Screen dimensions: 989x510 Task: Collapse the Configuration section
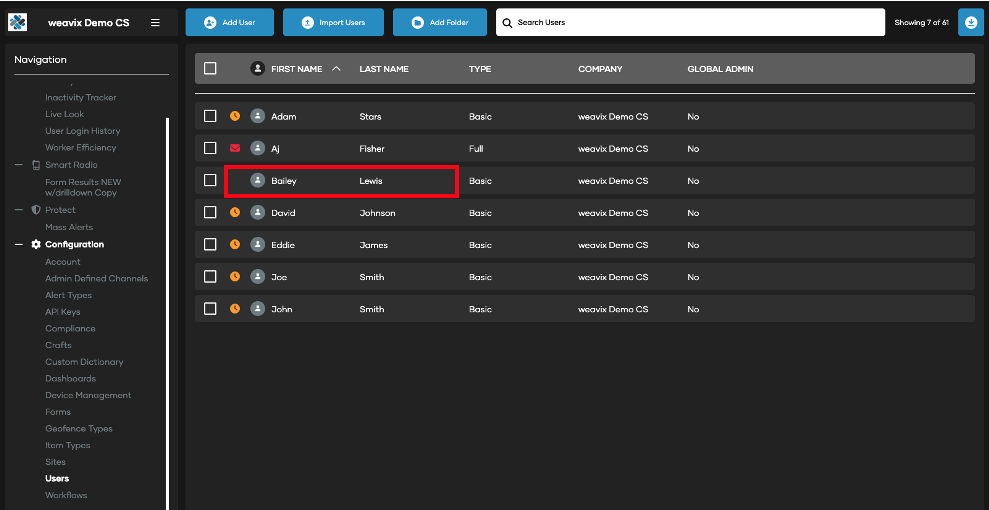click(x=19, y=244)
